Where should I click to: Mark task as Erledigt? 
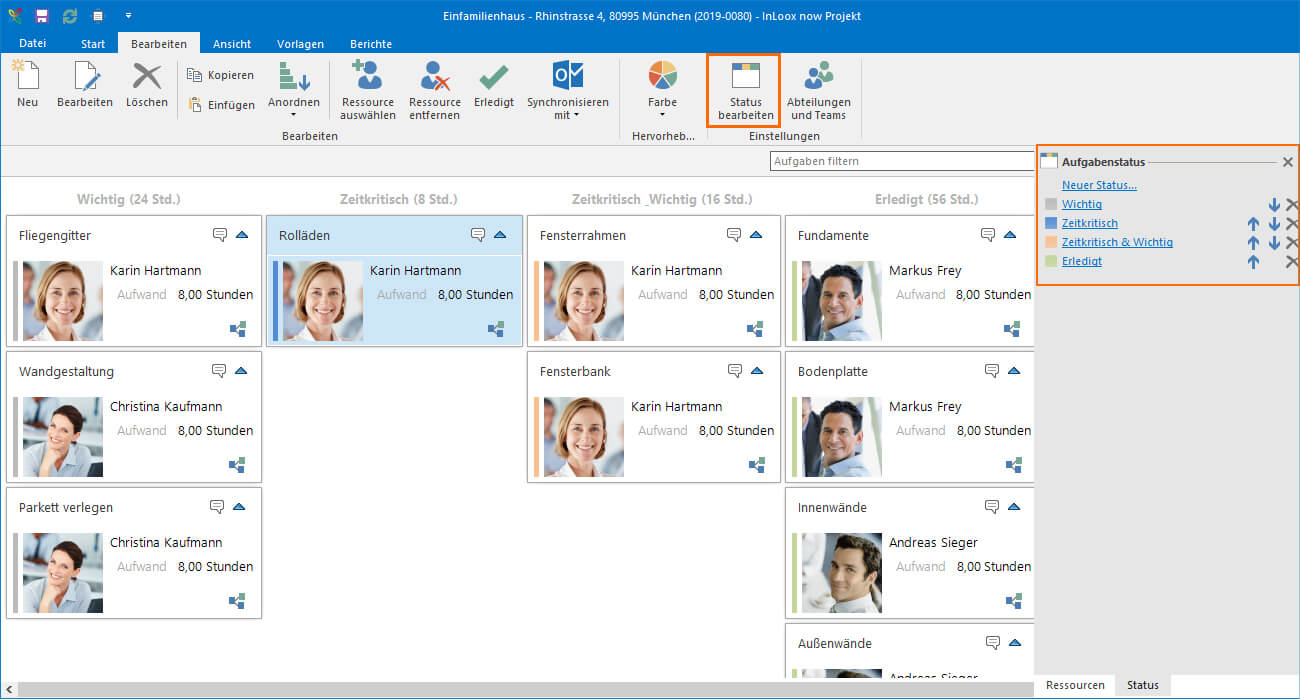pyautogui.click(x=494, y=85)
